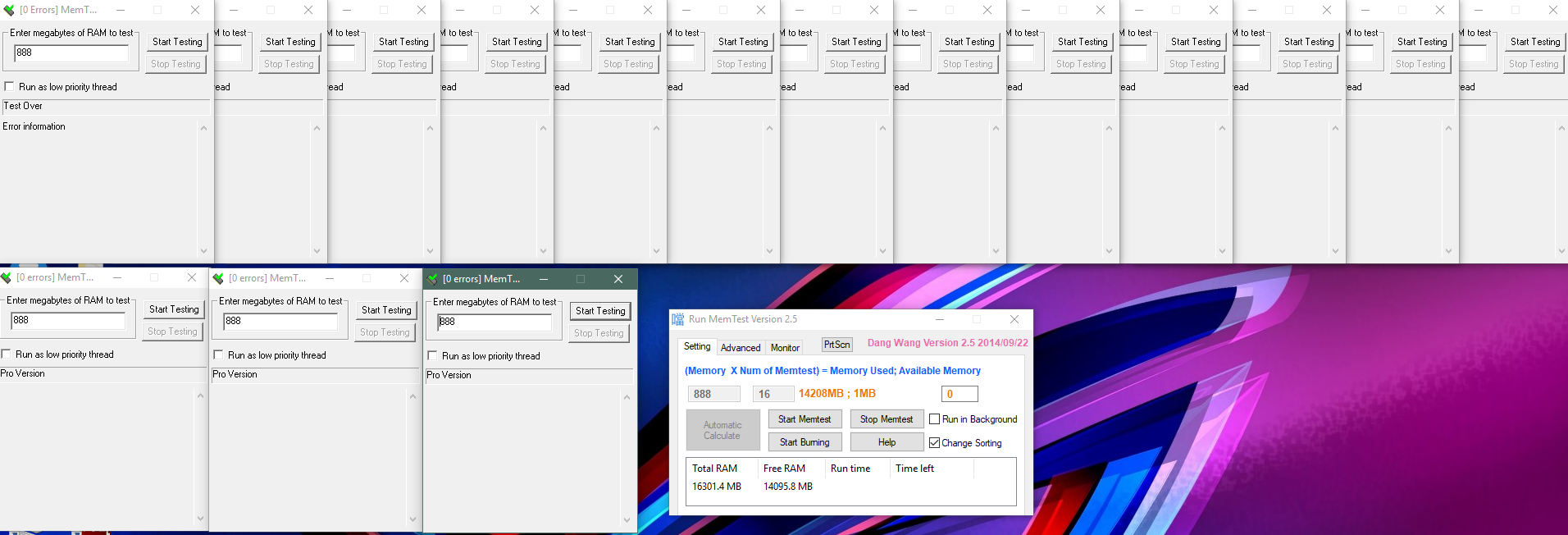Click scroll-up arrow in the Test Over window
Viewport: 1568px width, 535px height.
(203, 128)
